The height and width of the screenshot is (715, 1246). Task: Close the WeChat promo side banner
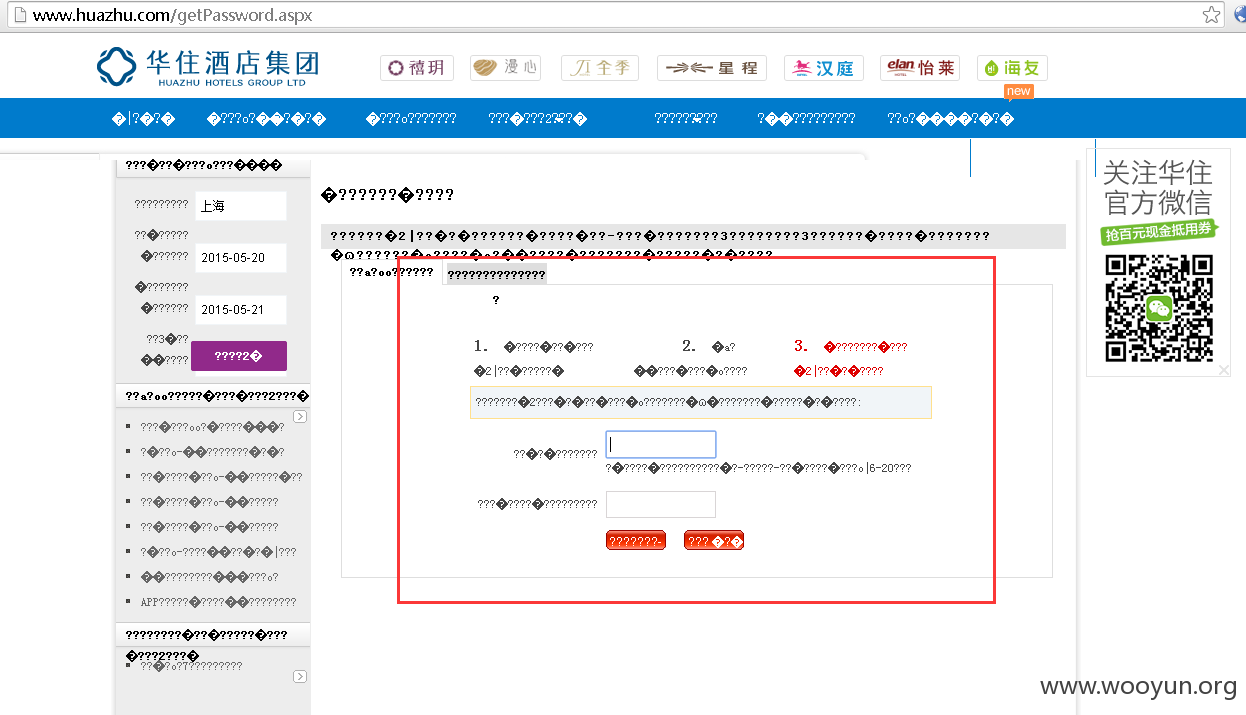(x=1224, y=370)
